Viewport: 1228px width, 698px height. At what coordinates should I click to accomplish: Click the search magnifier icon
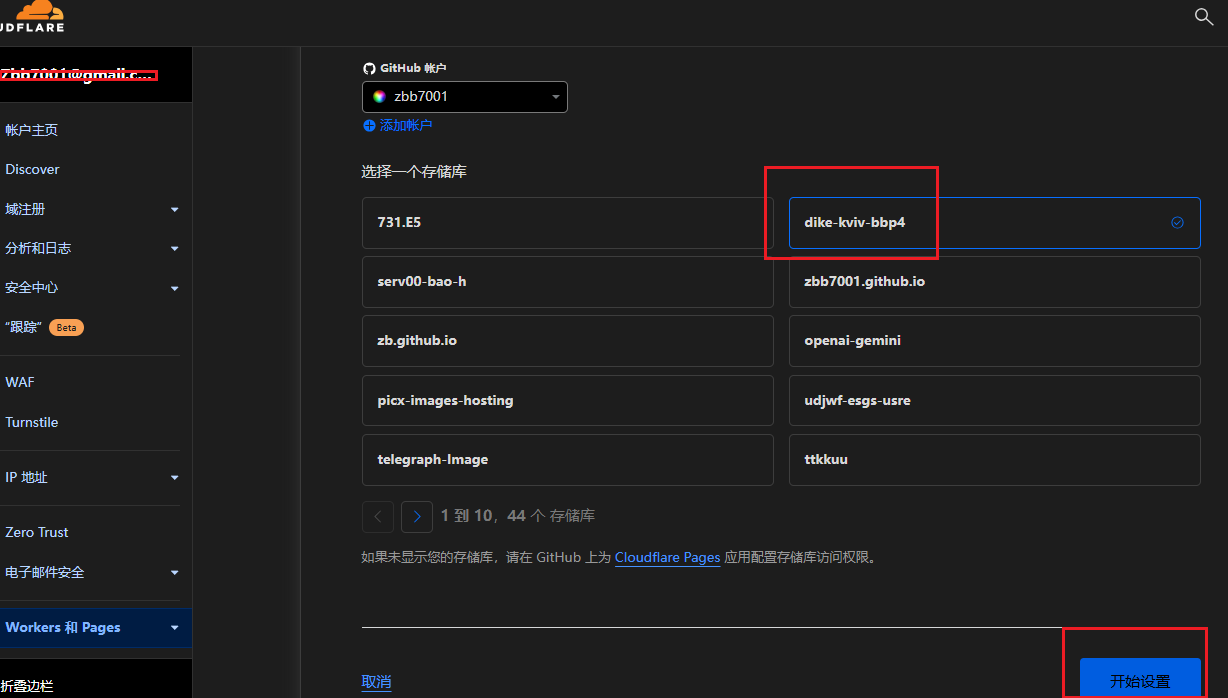[x=1204, y=17]
